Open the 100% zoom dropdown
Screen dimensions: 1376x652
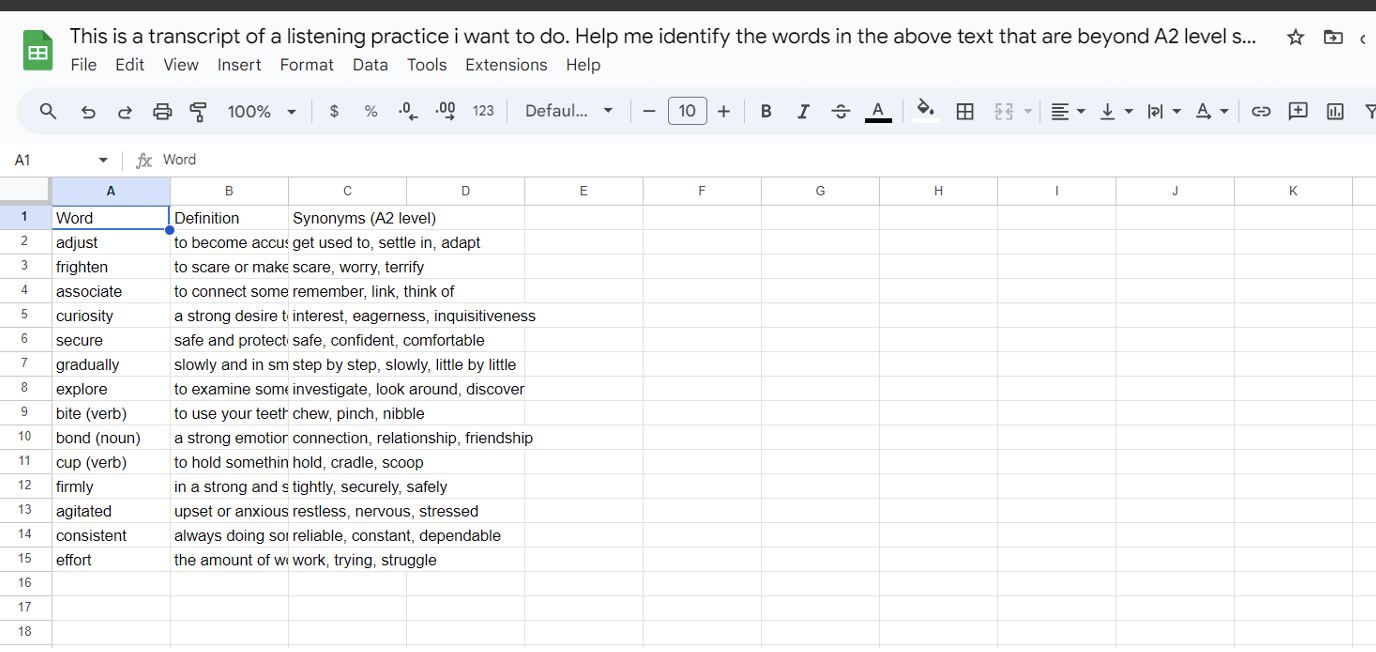tap(262, 111)
